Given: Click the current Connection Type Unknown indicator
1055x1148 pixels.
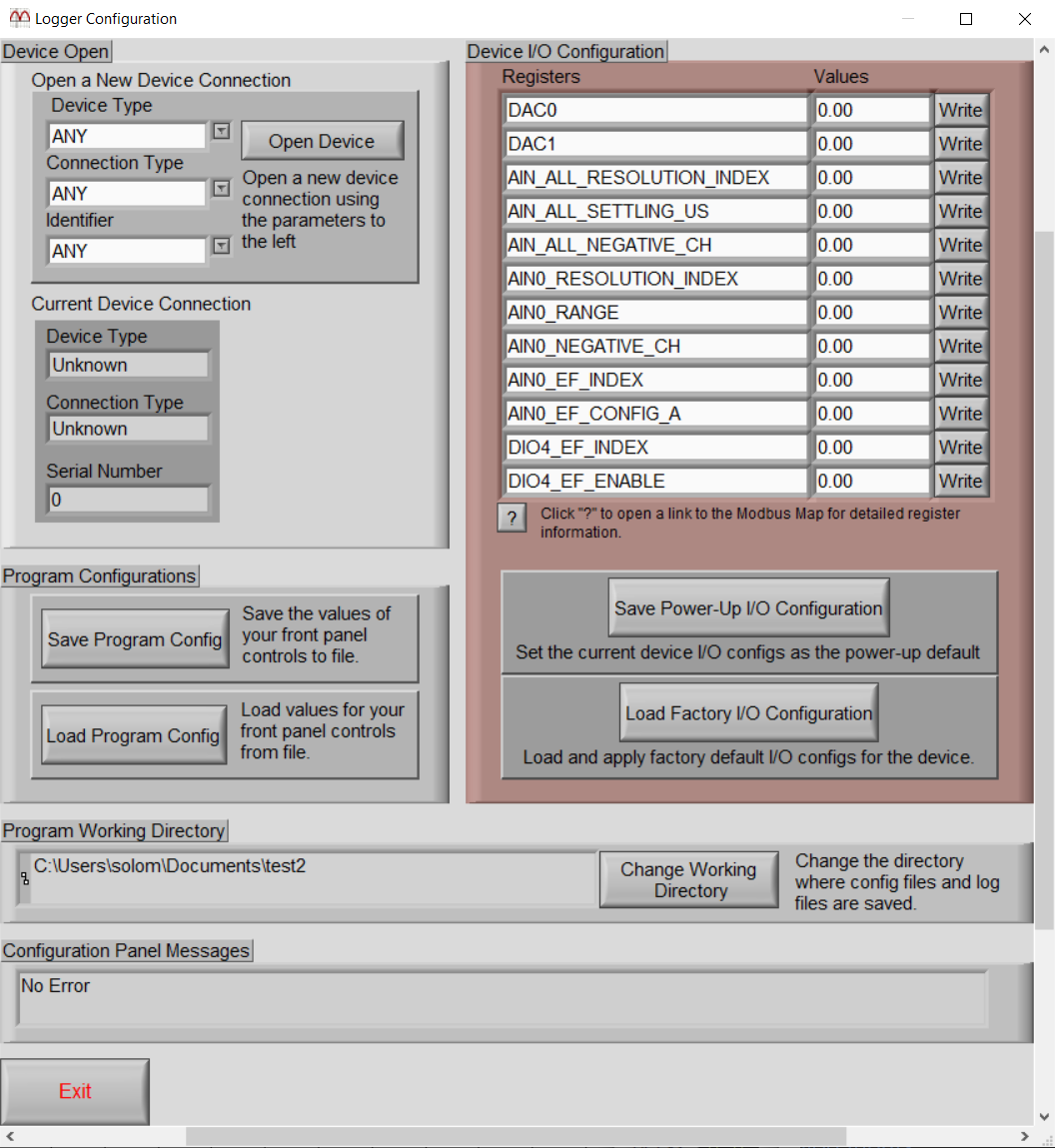Looking at the screenshot, I should 128,429.
